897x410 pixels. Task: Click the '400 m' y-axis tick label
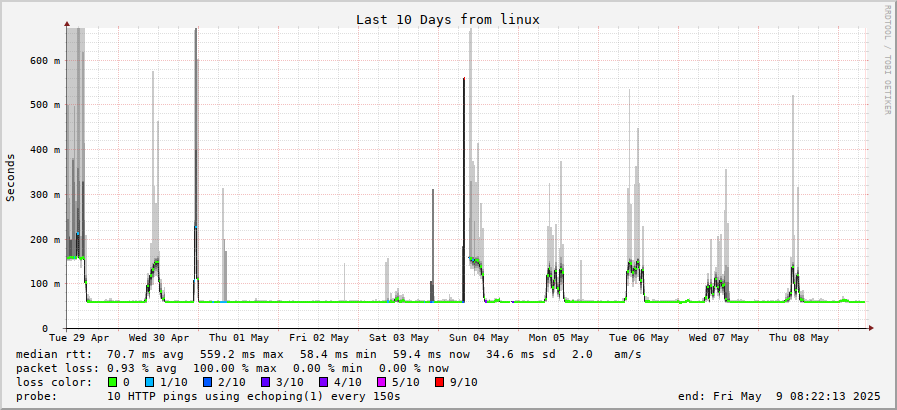44,149
